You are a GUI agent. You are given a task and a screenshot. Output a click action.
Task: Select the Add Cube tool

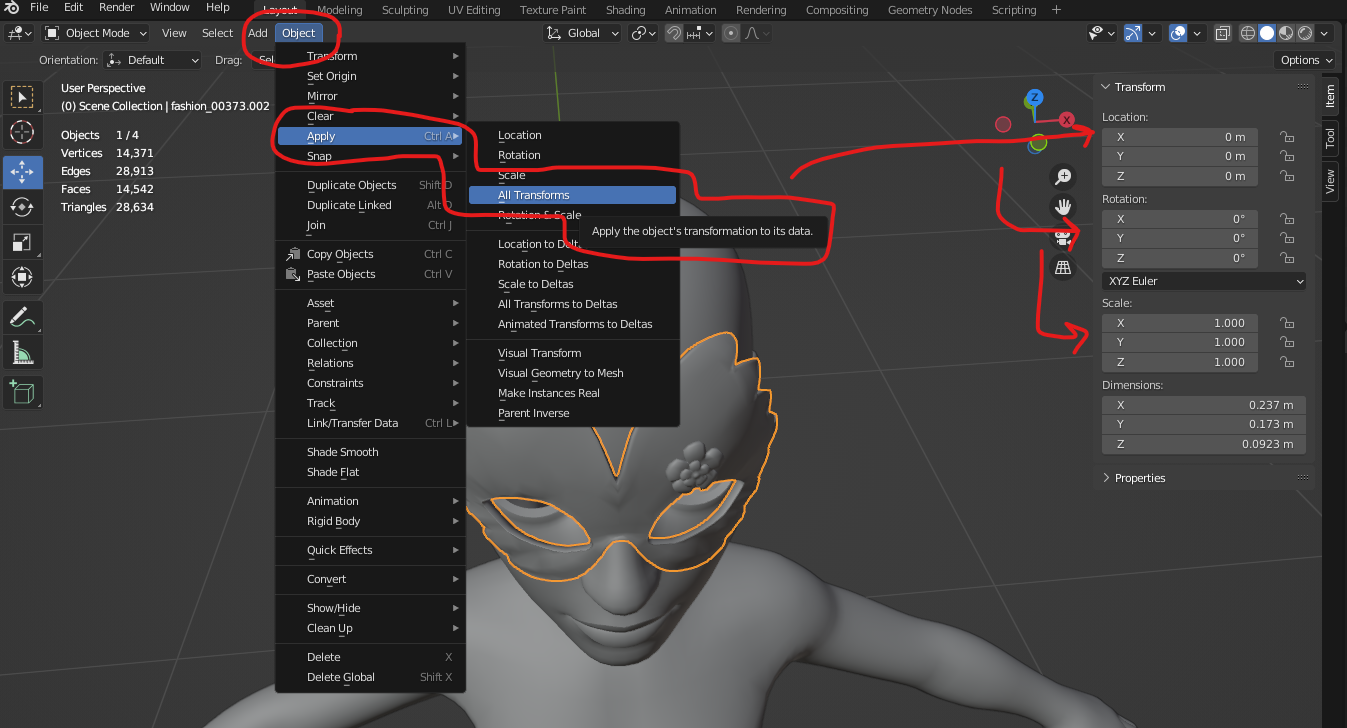[x=21, y=392]
